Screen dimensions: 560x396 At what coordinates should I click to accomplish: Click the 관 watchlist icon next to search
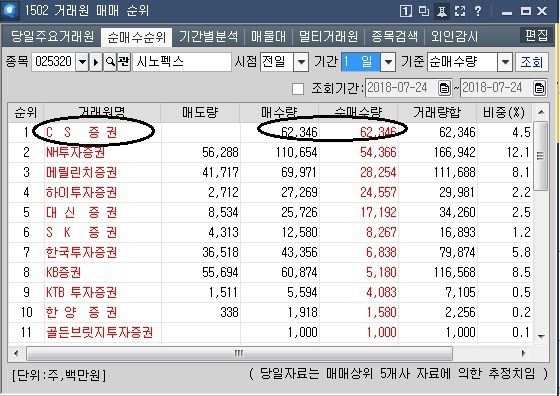124,62
